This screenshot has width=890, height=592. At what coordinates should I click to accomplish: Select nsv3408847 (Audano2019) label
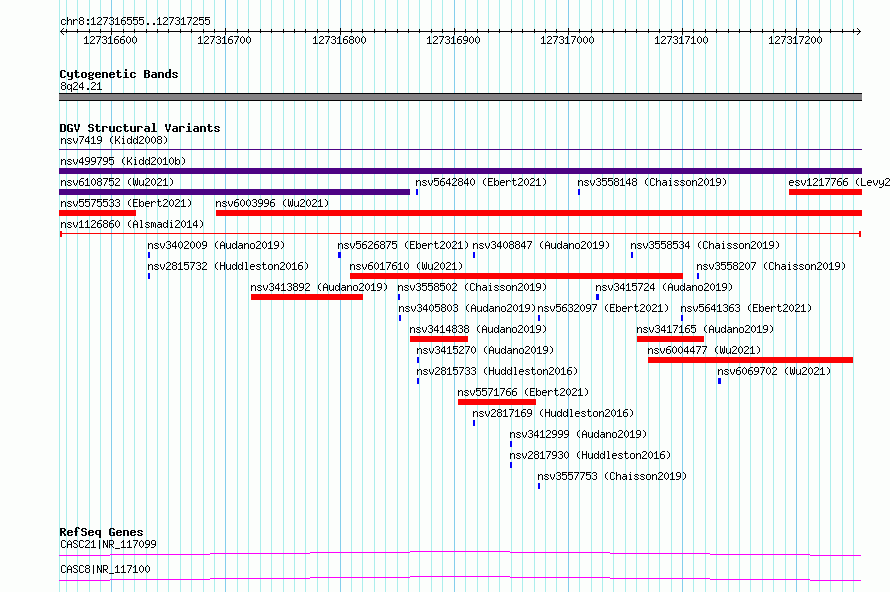coord(541,245)
